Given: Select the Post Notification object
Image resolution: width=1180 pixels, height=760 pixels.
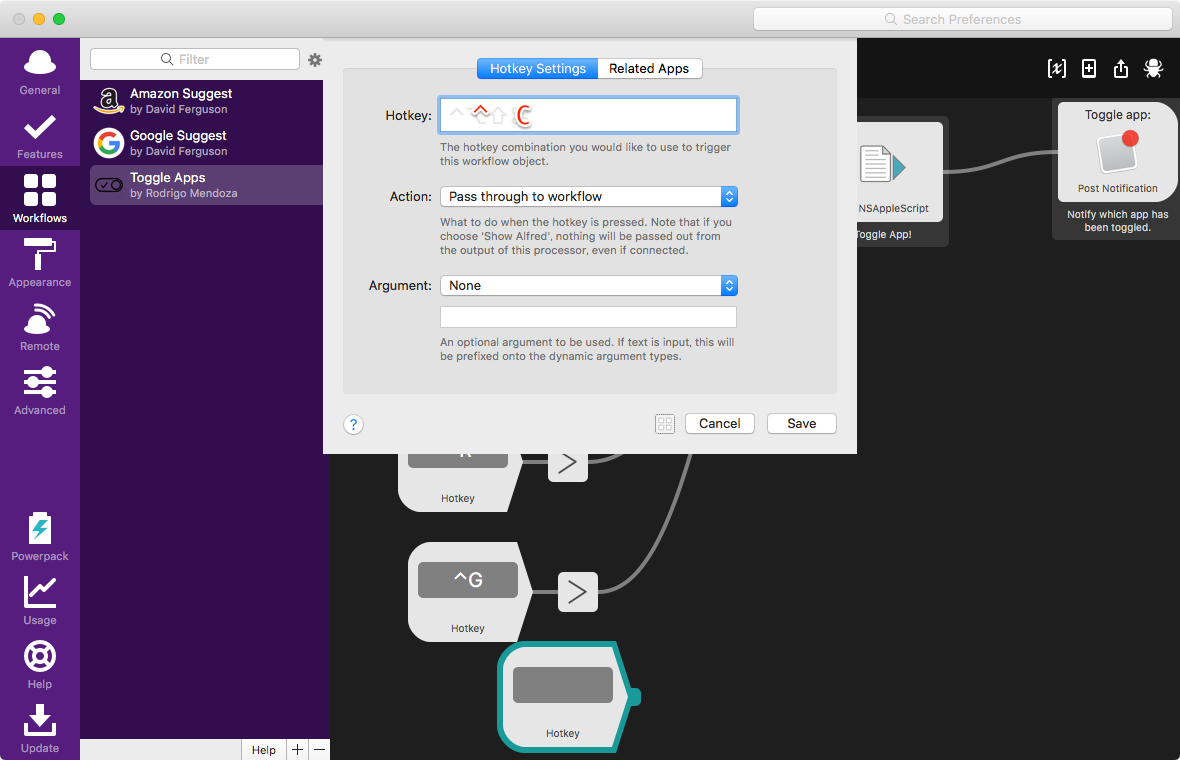Looking at the screenshot, I should tap(1118, 153).
